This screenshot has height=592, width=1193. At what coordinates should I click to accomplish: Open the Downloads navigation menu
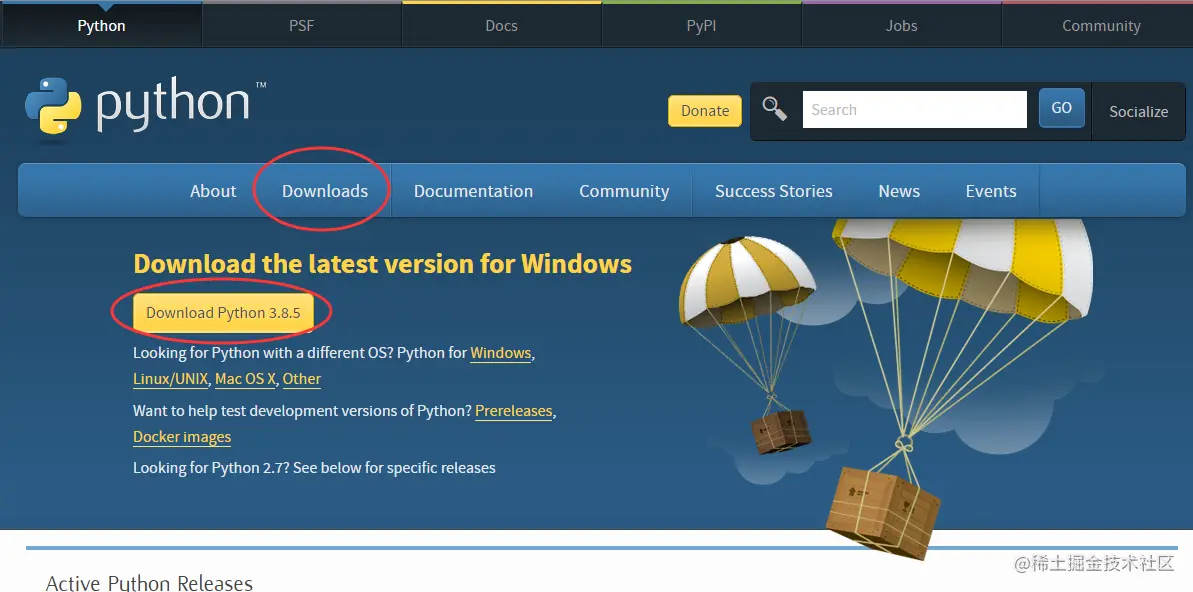click(325, 191)
